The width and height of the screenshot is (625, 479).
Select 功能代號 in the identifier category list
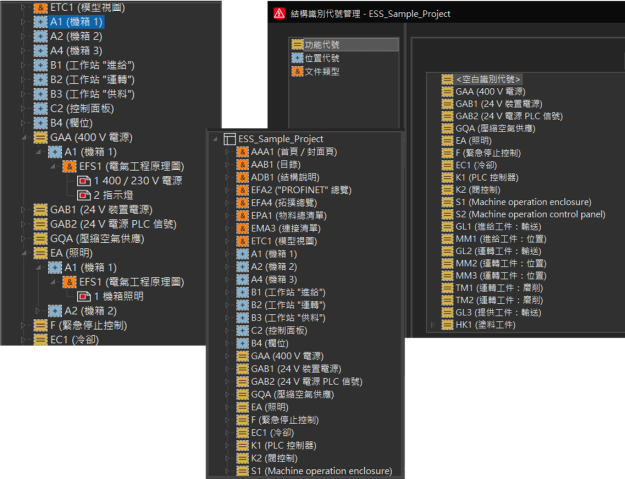[322, 45]
